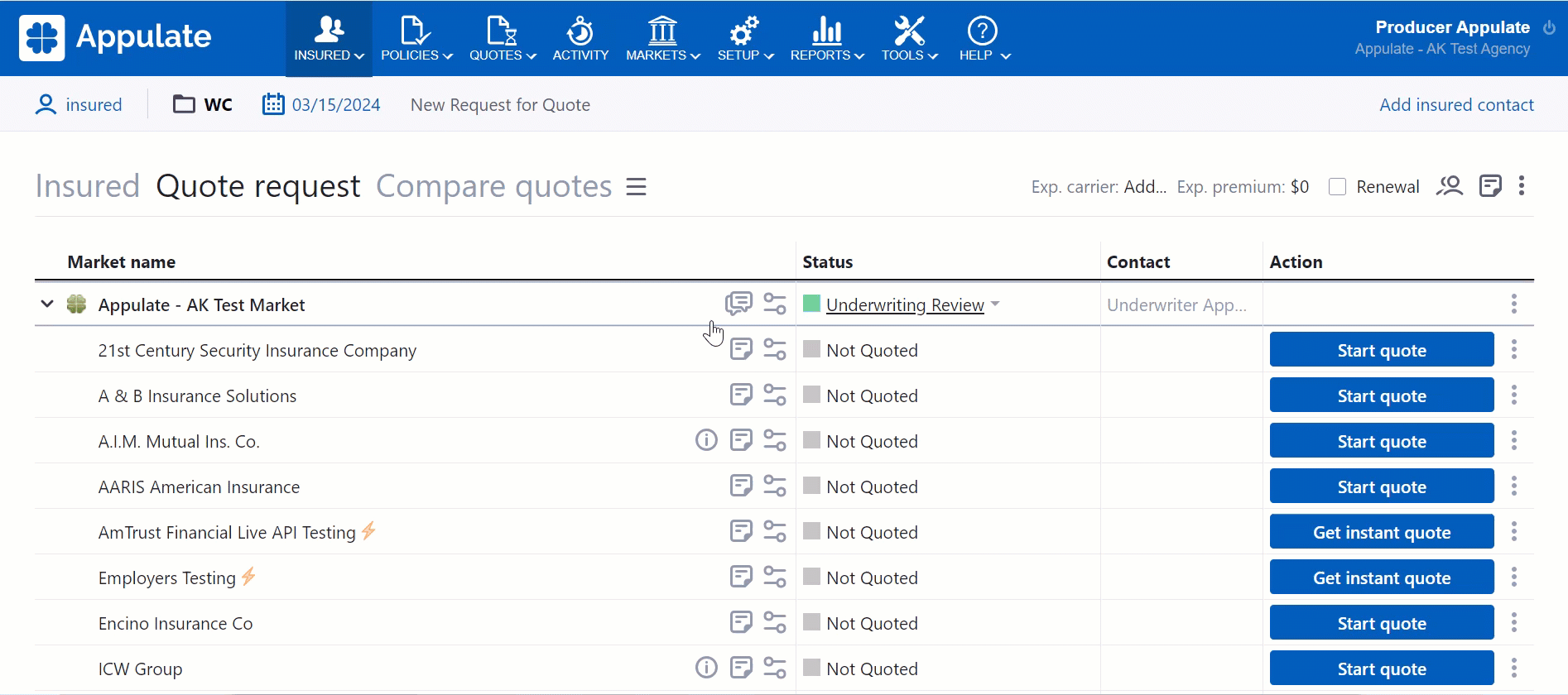Toggle the Renewal checkbox

1337,187
